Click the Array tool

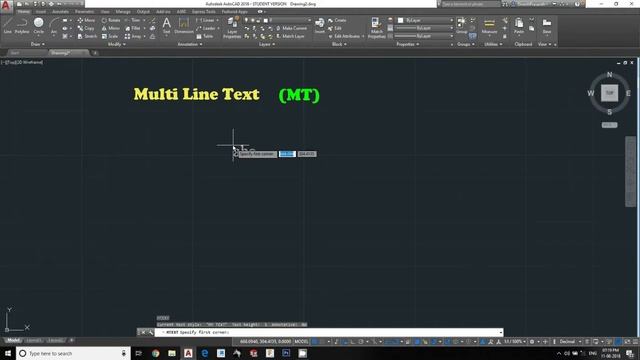pyautogui.click(x=133, y=36)
